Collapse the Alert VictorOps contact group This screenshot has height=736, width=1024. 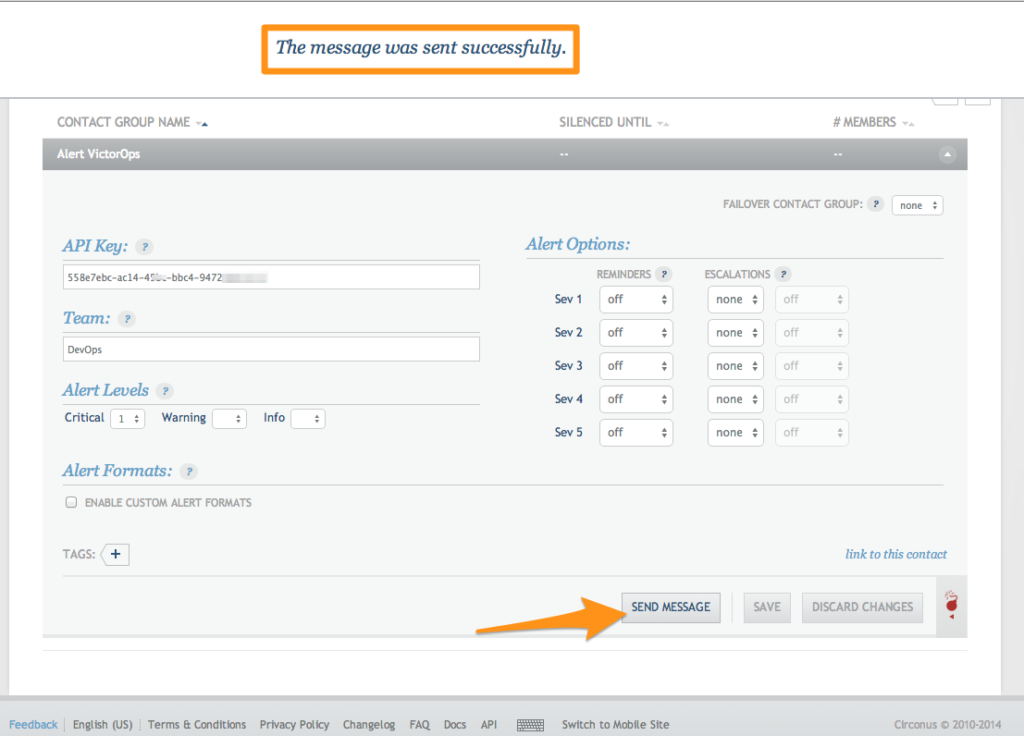pyautogui.click(x=946, y=153)
